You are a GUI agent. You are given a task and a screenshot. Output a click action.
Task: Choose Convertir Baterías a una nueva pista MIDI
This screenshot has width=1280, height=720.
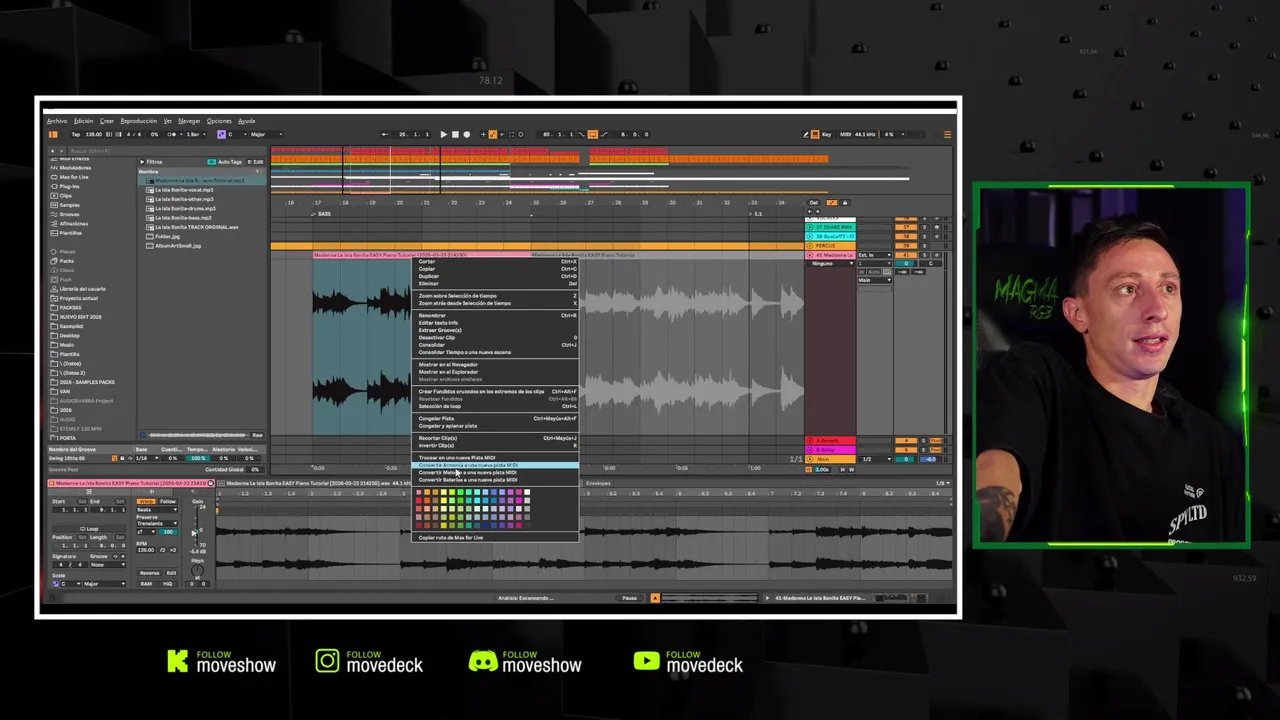click(x=496, y=480)
